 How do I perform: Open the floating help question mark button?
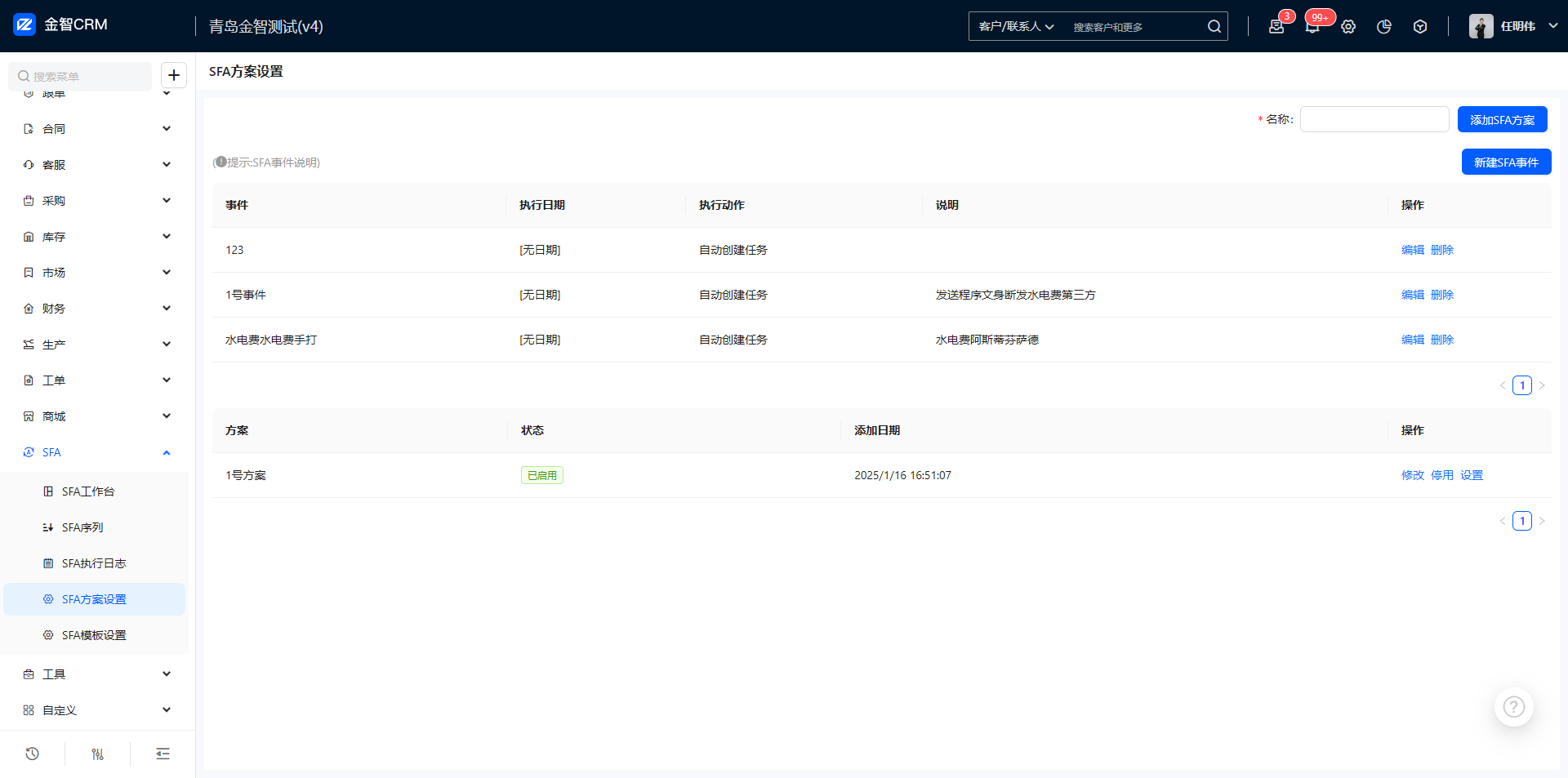pyautogui.click(x=1514, y=706)
